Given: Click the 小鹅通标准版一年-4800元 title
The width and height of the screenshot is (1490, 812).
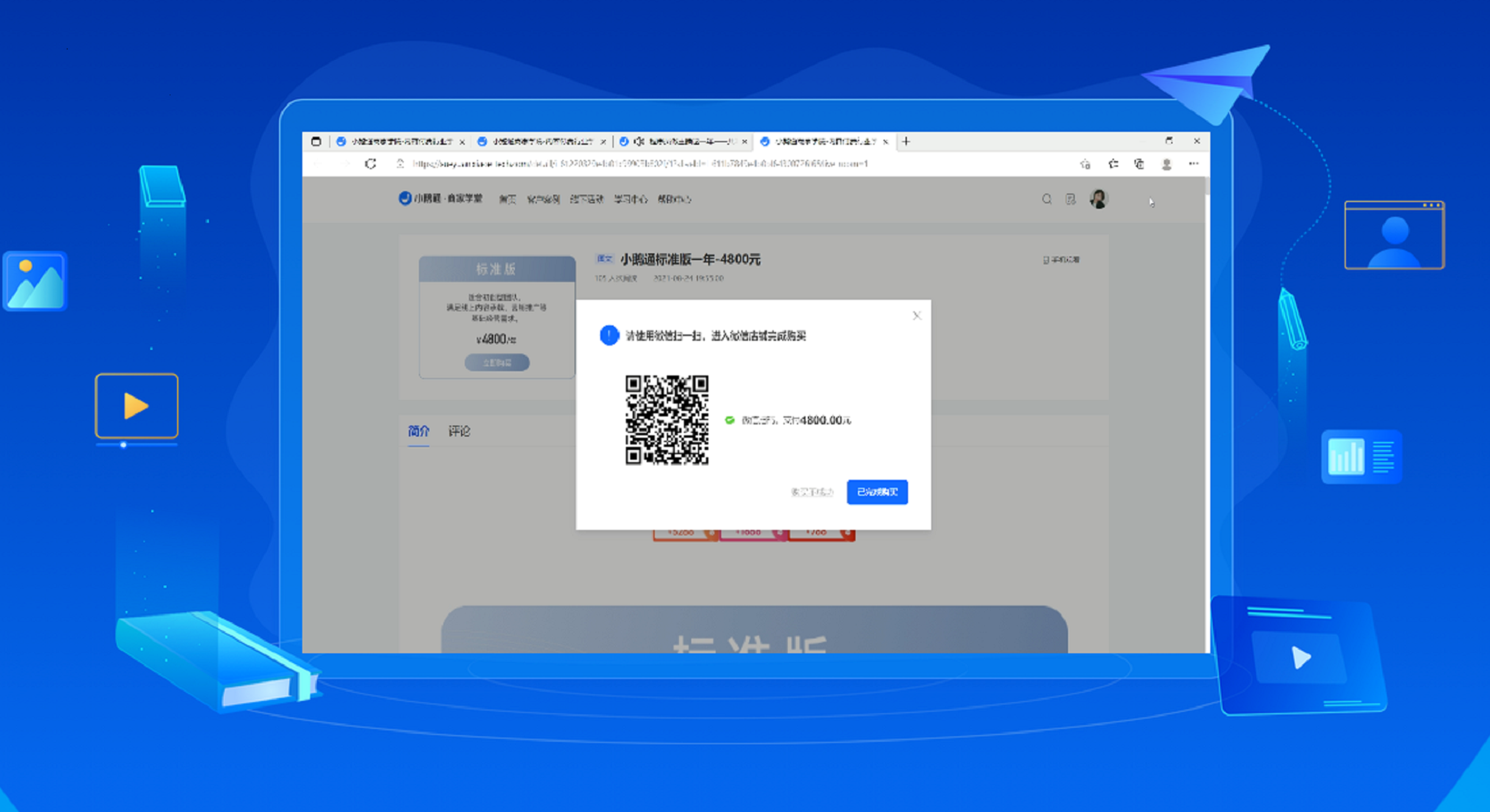Looking at the screenshot, I should 691,259.
